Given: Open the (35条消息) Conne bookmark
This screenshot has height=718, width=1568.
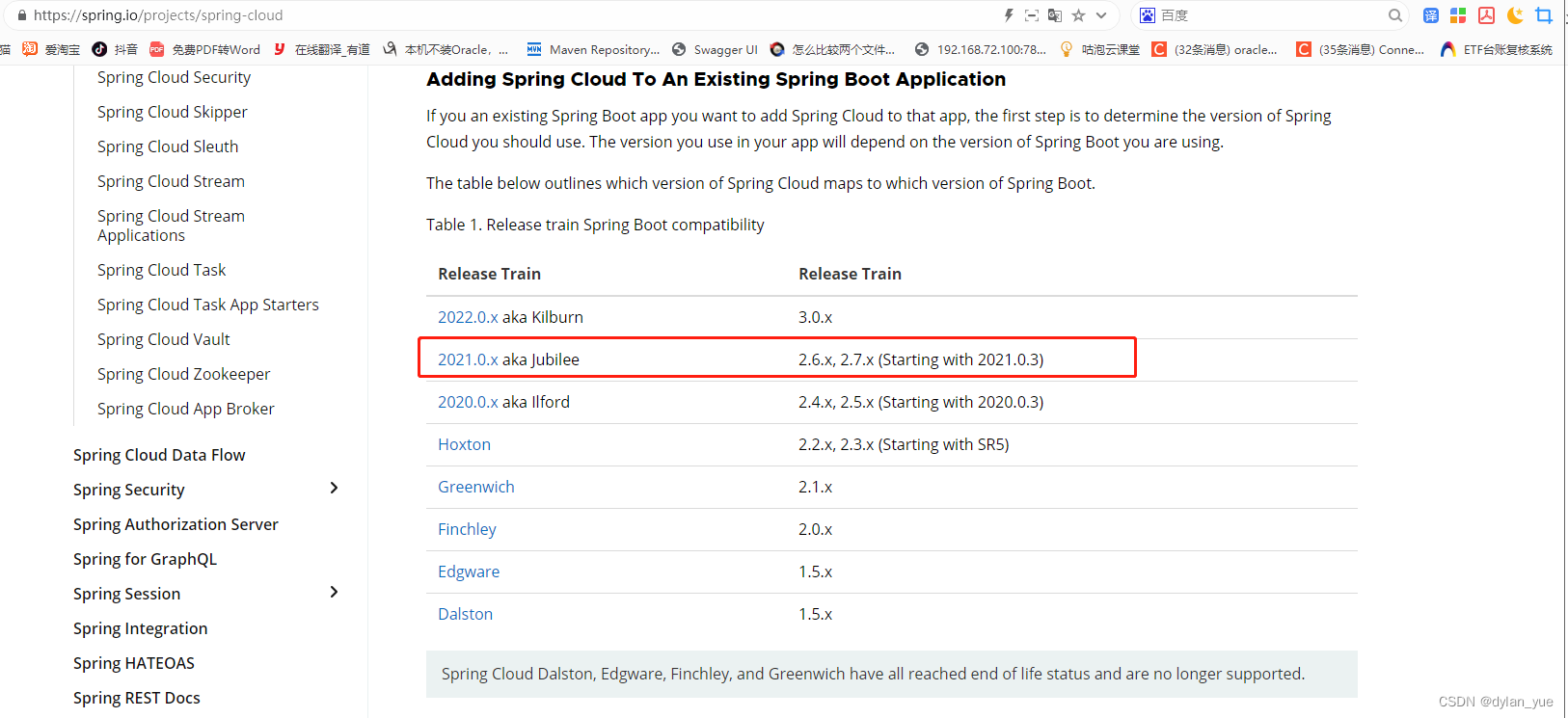Looking at the screenshot, I should coord(1360,49).
